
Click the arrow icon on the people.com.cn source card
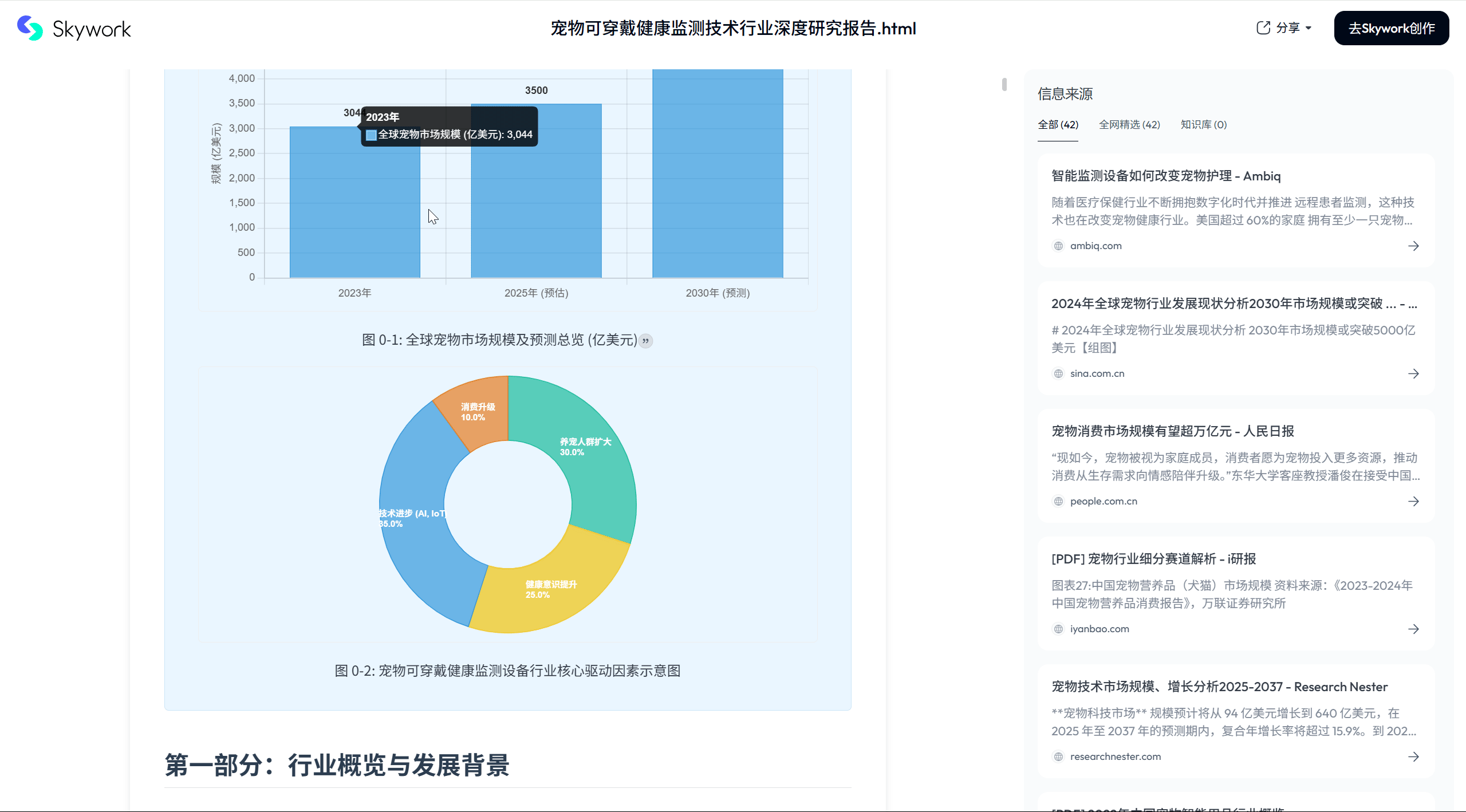1414,501
